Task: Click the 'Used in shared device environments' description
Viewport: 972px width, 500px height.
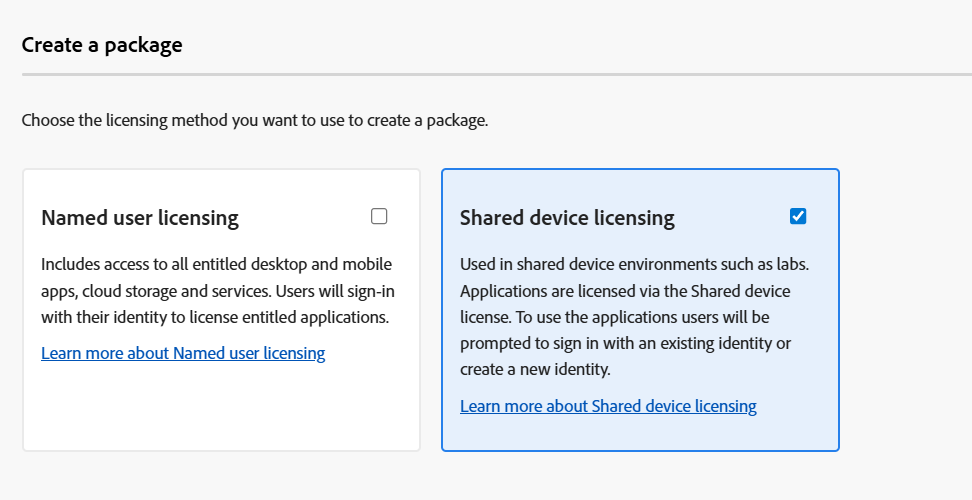Action: 634,317
